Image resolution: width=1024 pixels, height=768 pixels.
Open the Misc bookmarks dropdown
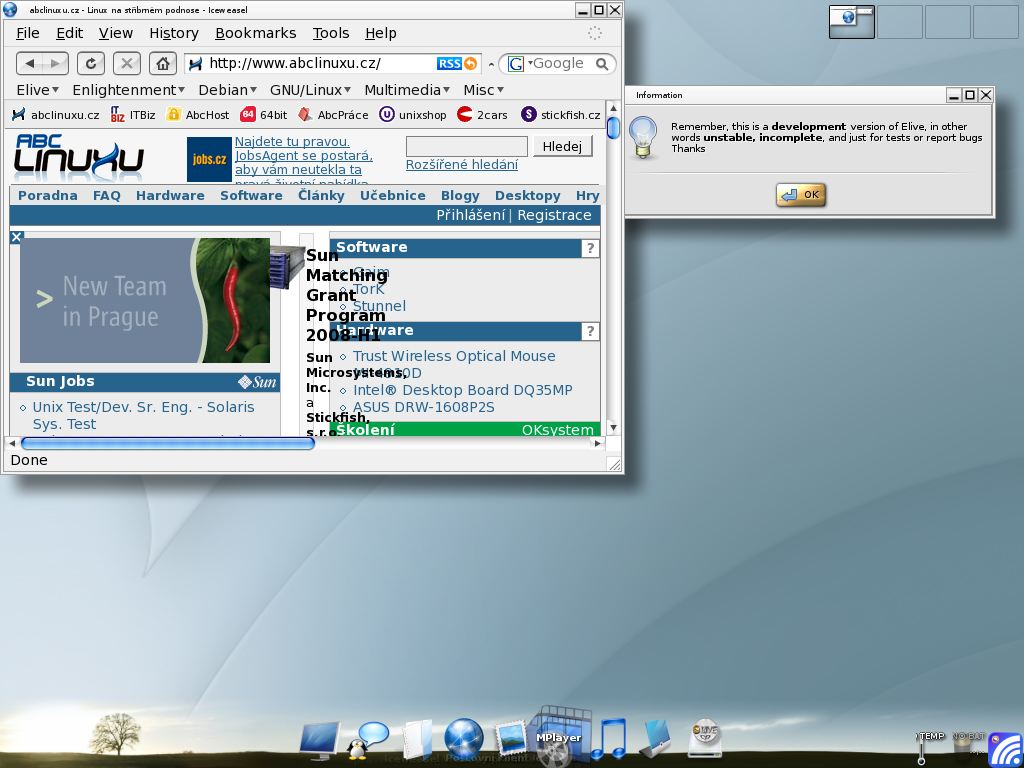tap(483, 90)
